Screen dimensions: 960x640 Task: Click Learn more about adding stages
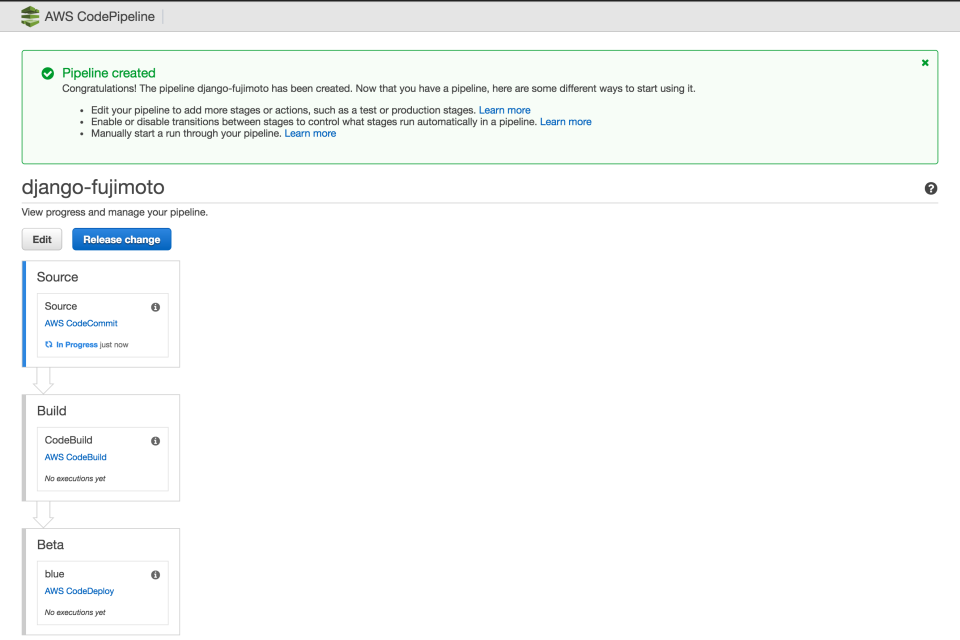tap(505, 110)
